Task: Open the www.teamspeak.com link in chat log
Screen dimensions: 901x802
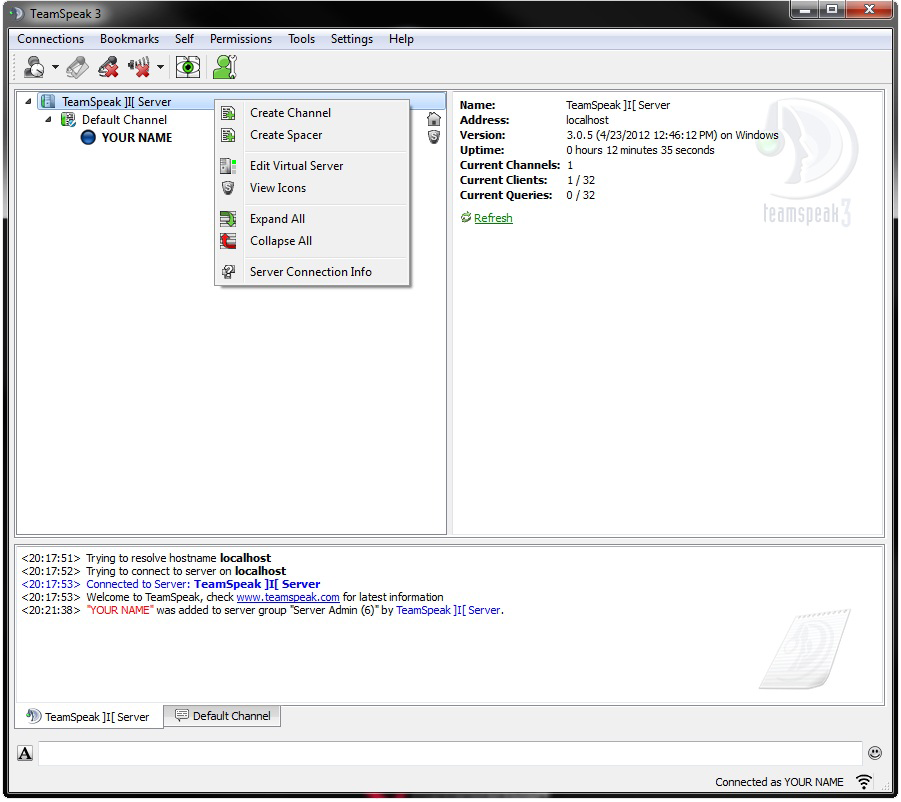Action: point(288,597)
